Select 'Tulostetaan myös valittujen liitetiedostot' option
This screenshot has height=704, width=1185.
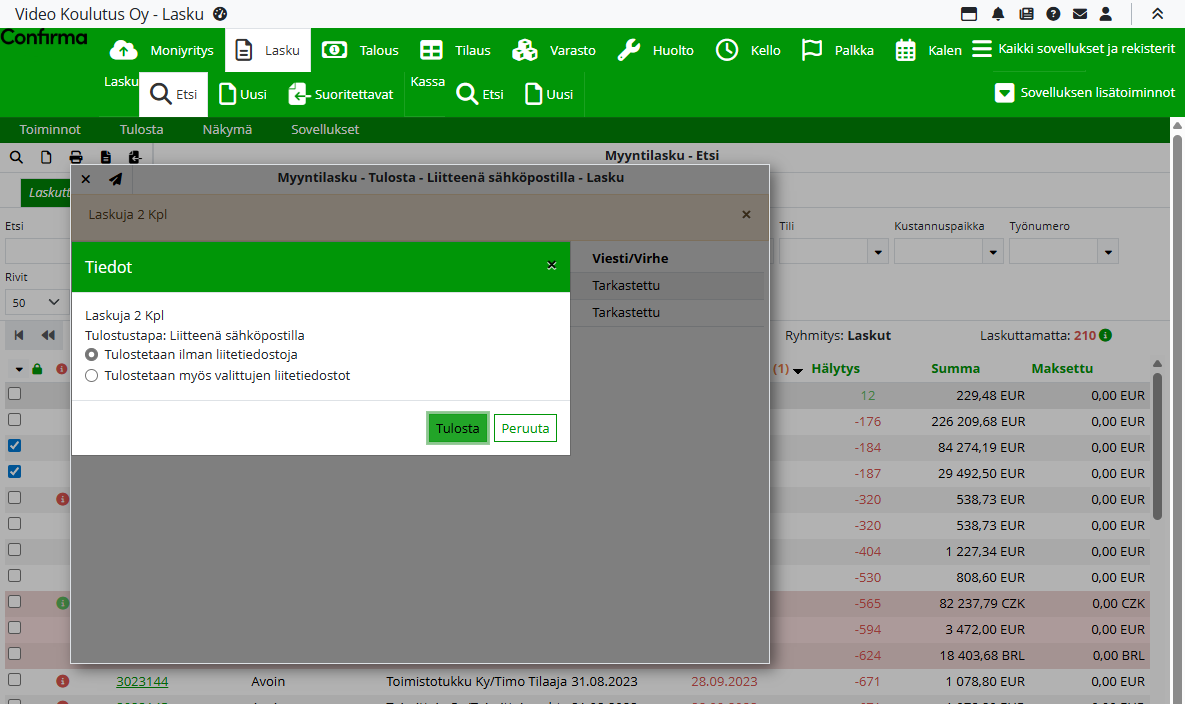click(92, 376)
